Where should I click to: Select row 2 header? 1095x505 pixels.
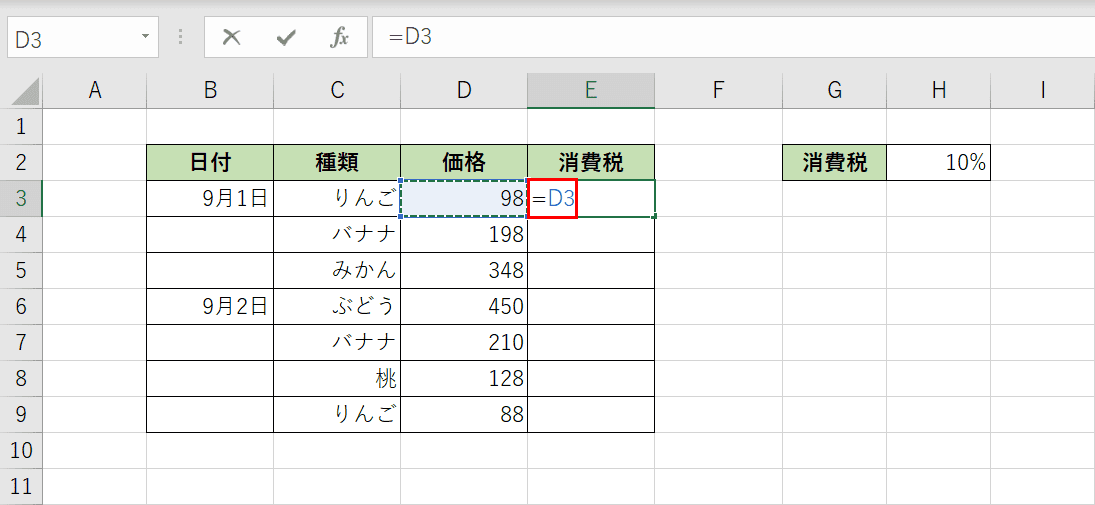pyautogui.click(x=21, y=163)
